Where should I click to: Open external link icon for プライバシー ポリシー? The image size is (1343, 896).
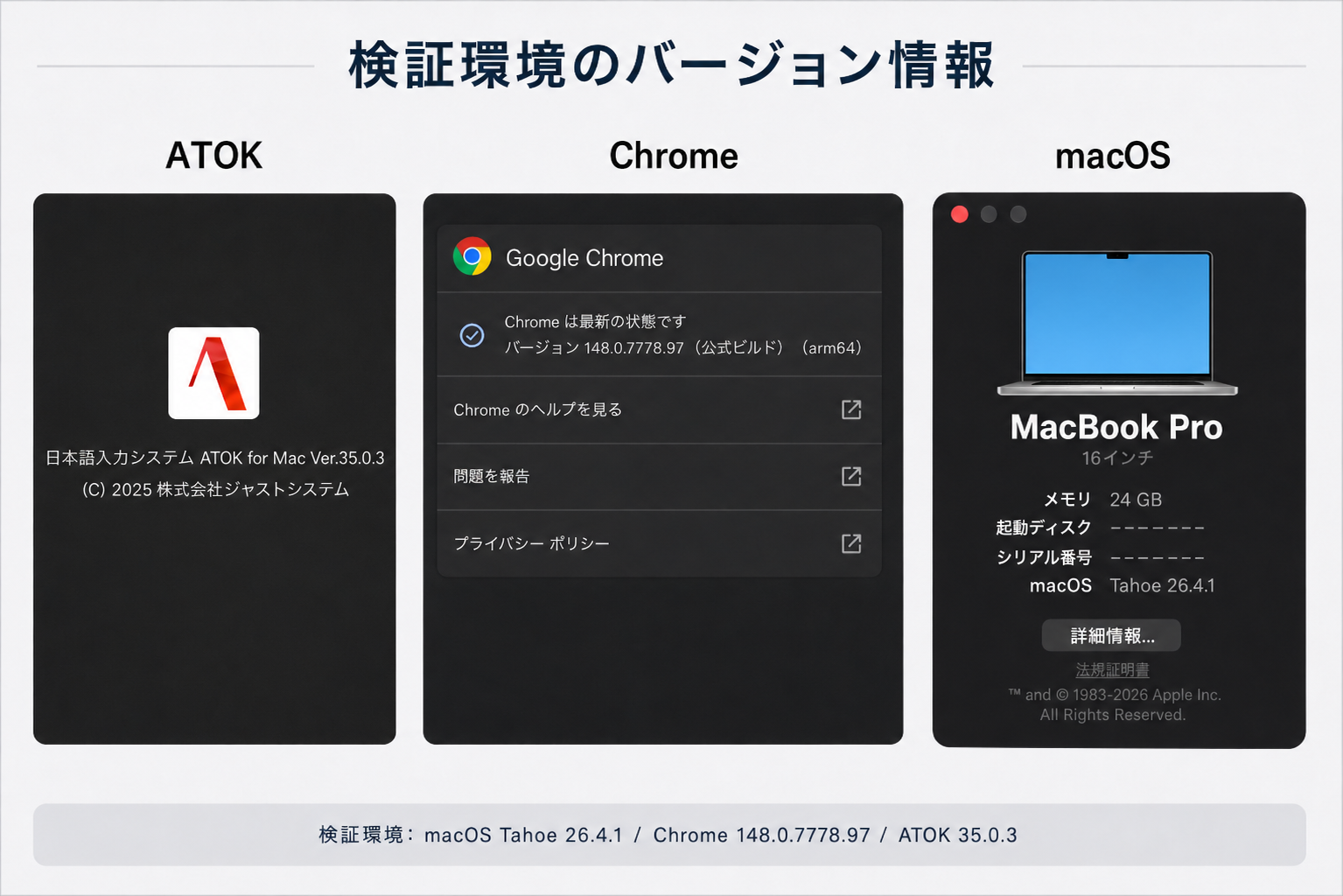click(x=851, y=543)
